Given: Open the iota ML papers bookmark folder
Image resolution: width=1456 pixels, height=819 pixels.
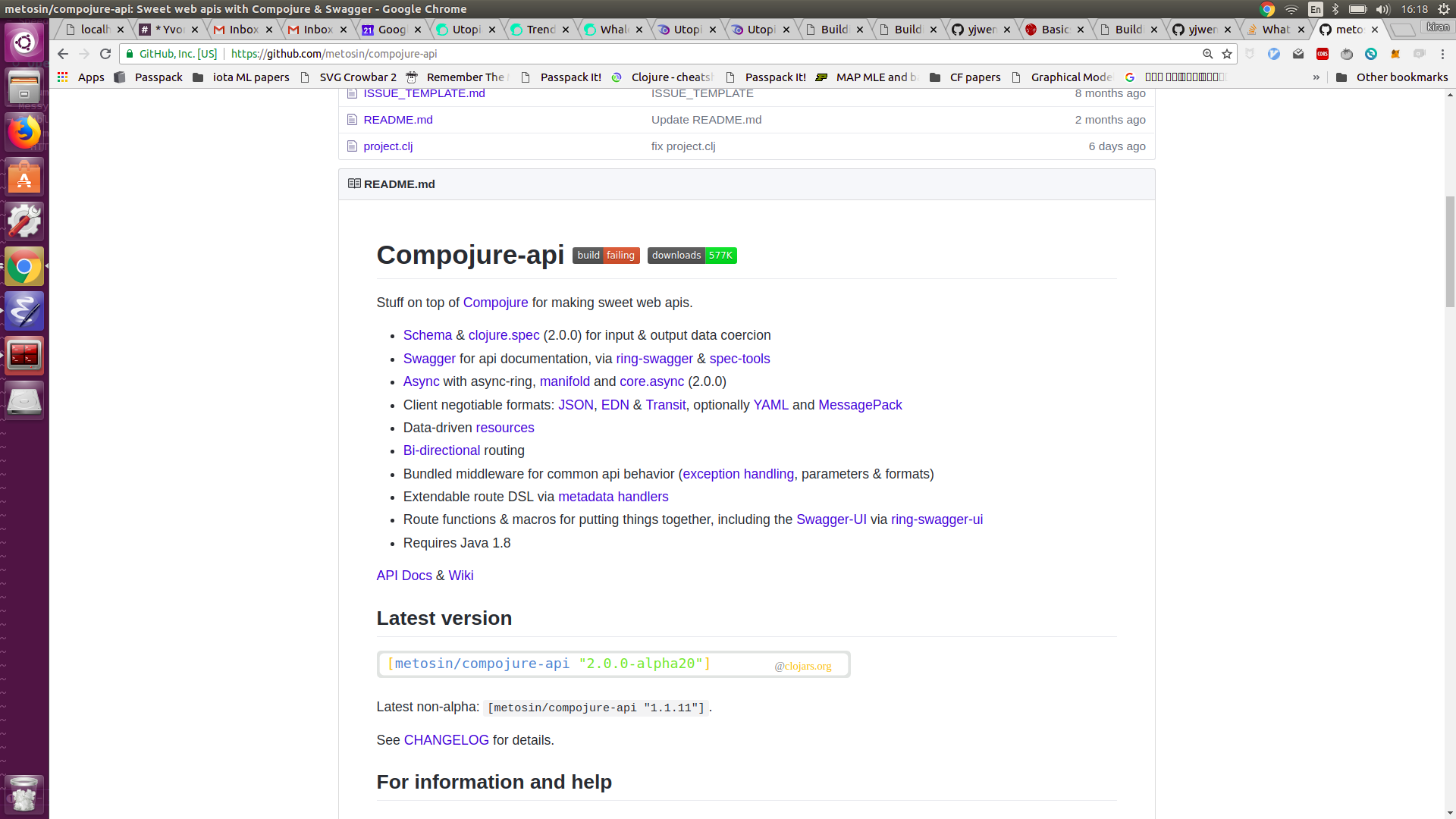Looking at the screenshot, I should tap(241, 77).
